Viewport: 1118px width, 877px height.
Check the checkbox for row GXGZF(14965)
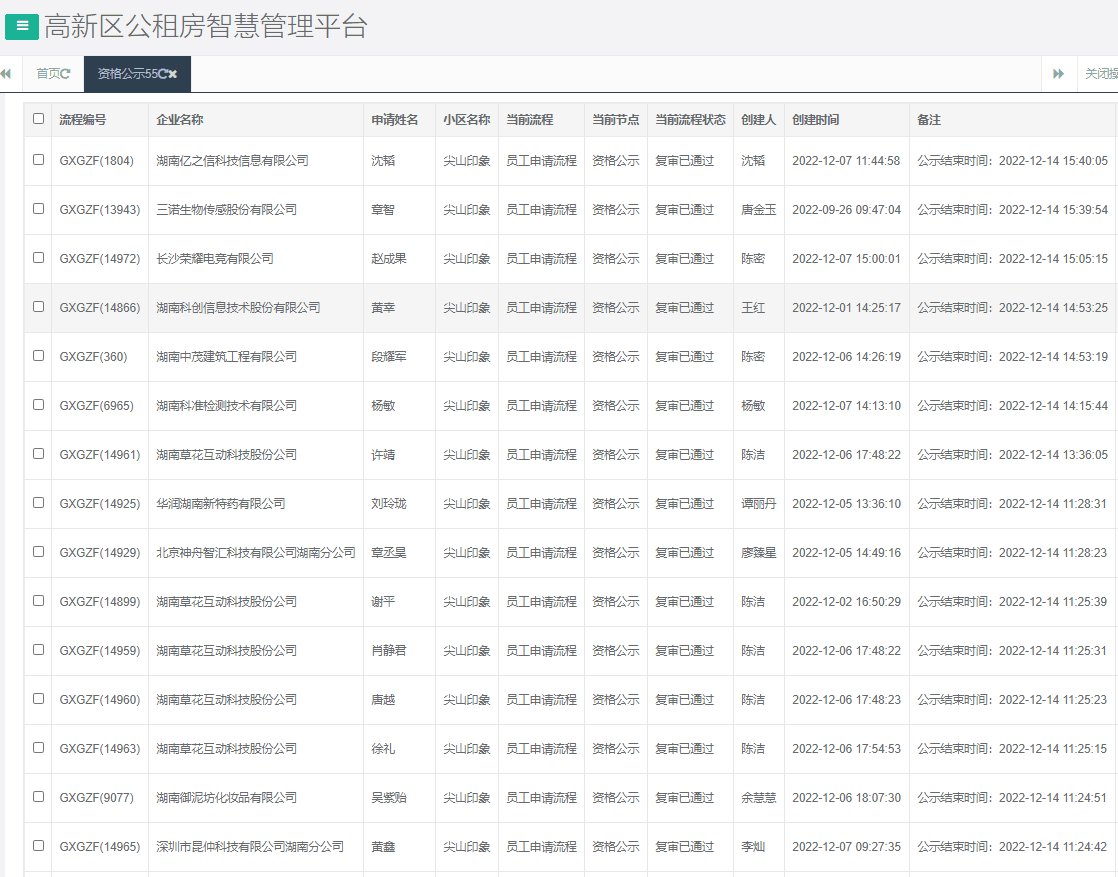point(37,846)
